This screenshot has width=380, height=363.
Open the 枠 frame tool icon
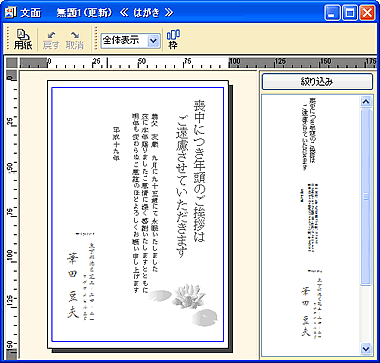pyautogui.click(x=173, y=39)
